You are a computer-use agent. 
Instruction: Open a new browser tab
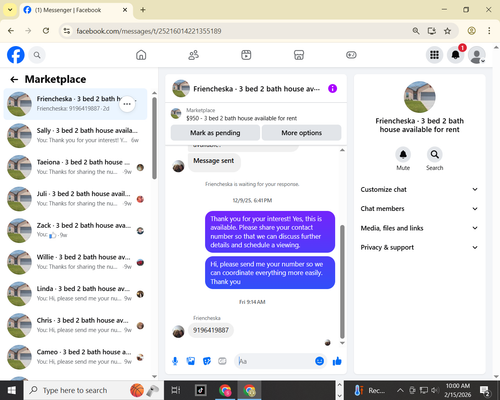coord(143,10)
